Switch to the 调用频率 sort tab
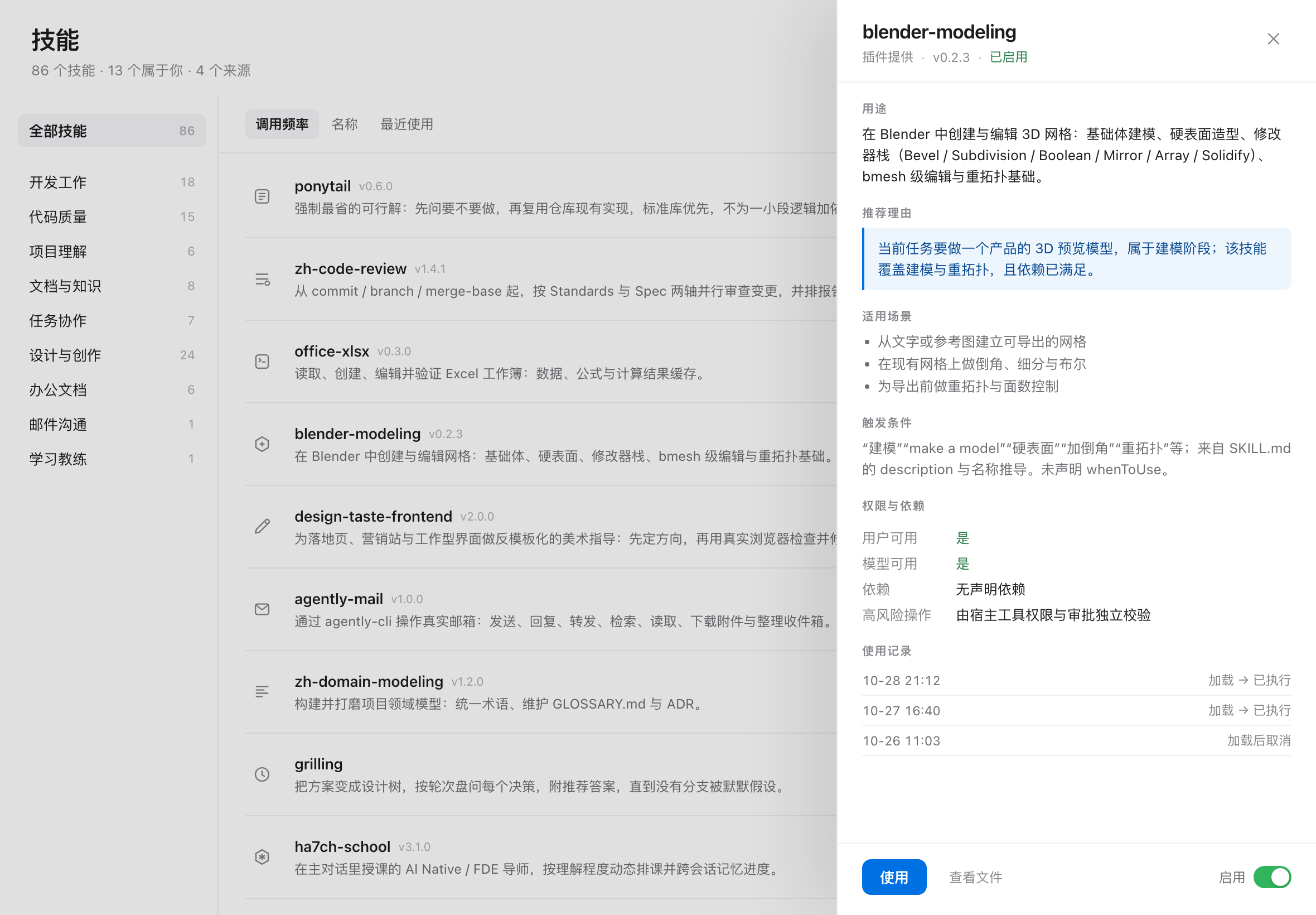1316x915 pixels. tap(282, 124)
